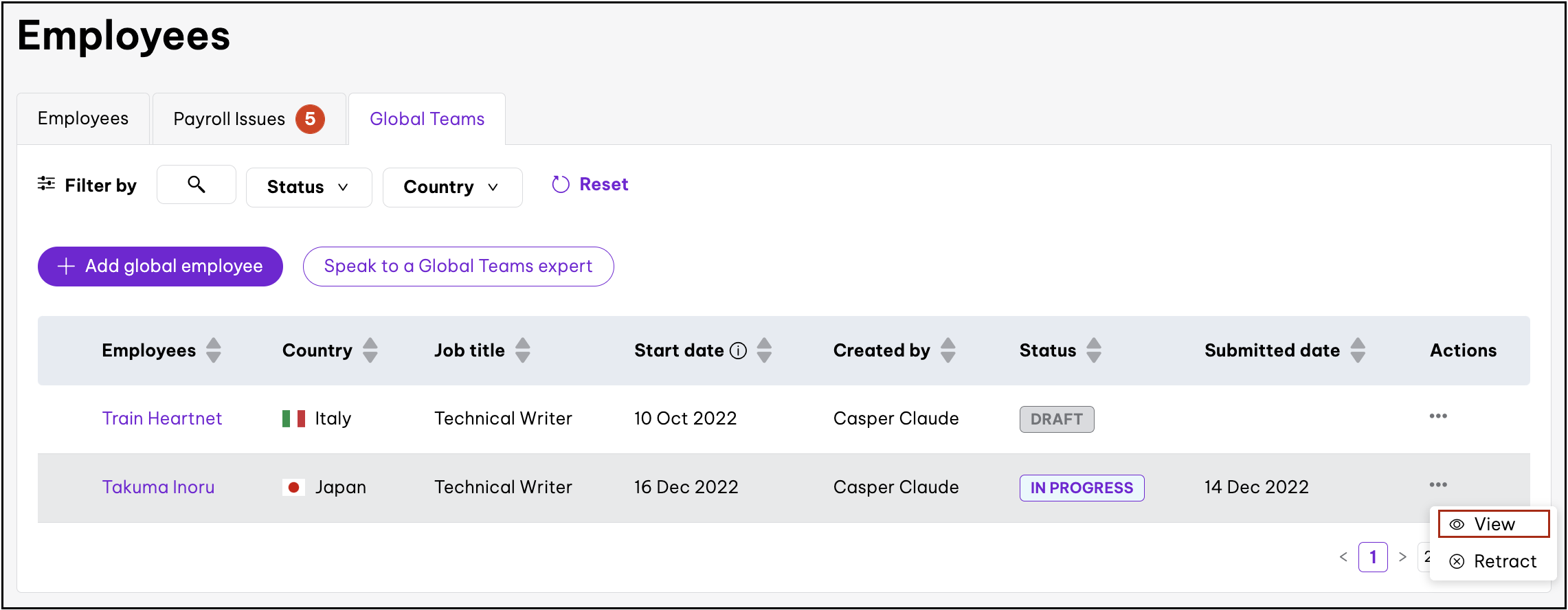
Task: Select View from the actions menu
Action: tap(1493, 524)
